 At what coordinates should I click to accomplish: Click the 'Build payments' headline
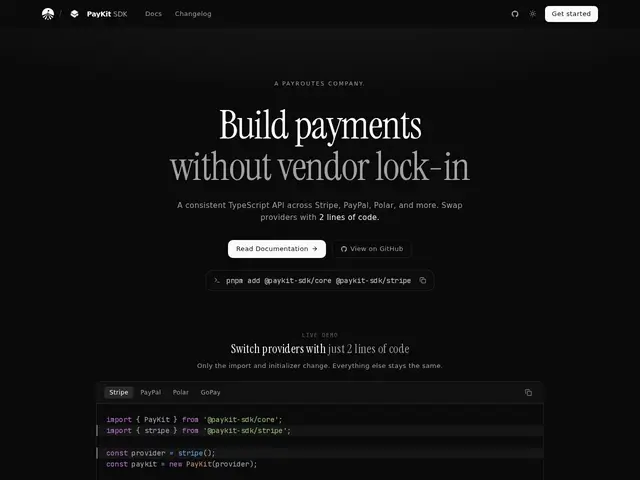pos(320,125)
